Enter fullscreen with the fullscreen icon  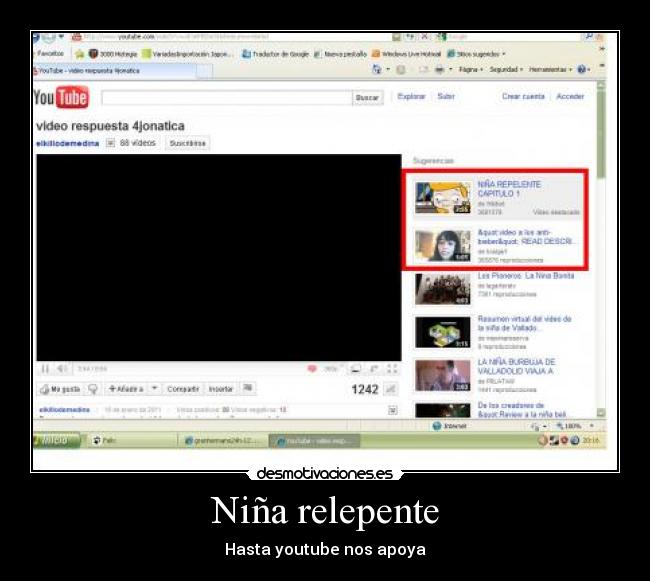(392, 369)
